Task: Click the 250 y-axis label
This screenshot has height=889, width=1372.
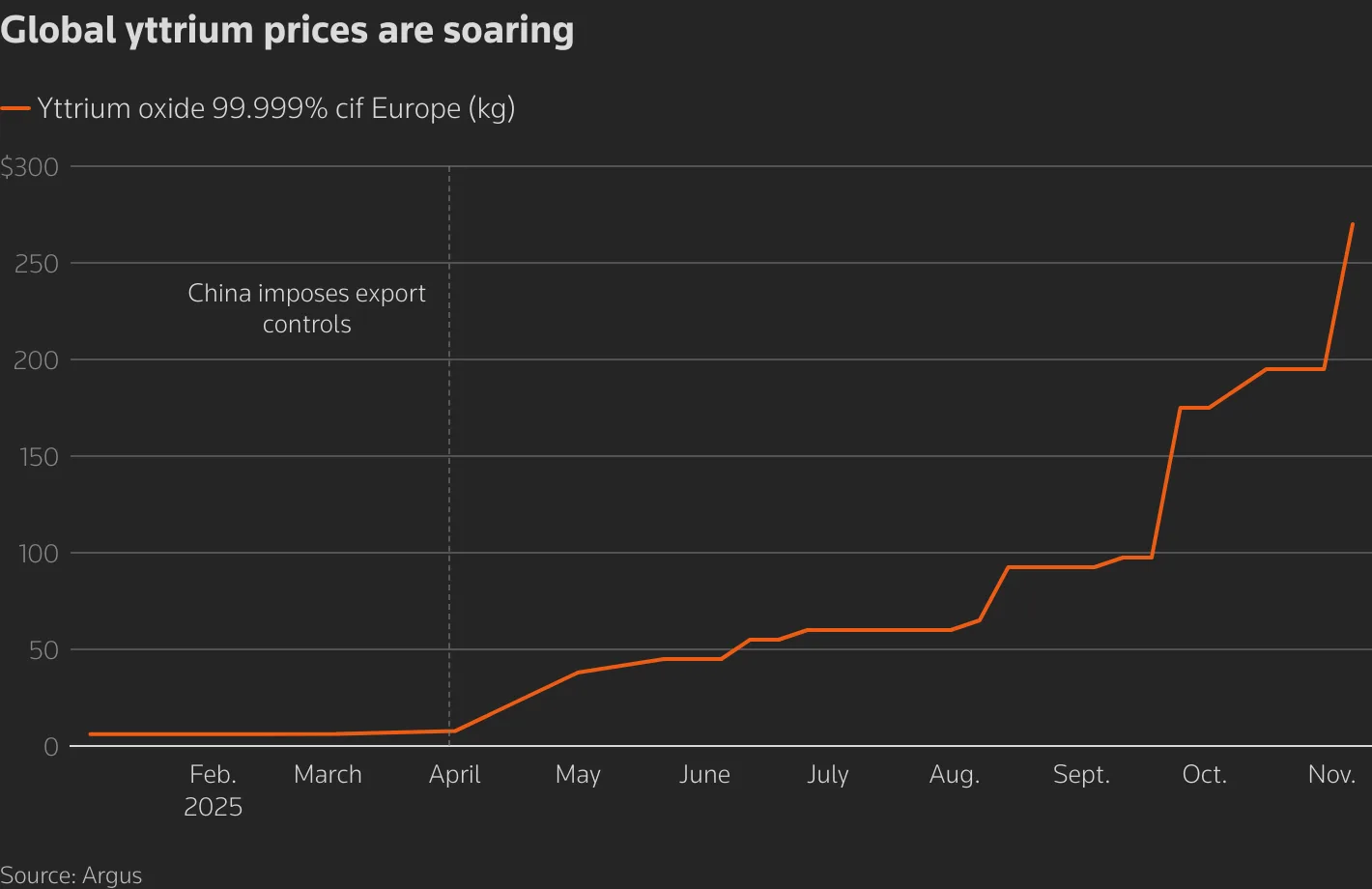Action: click(x=37, y=264)
